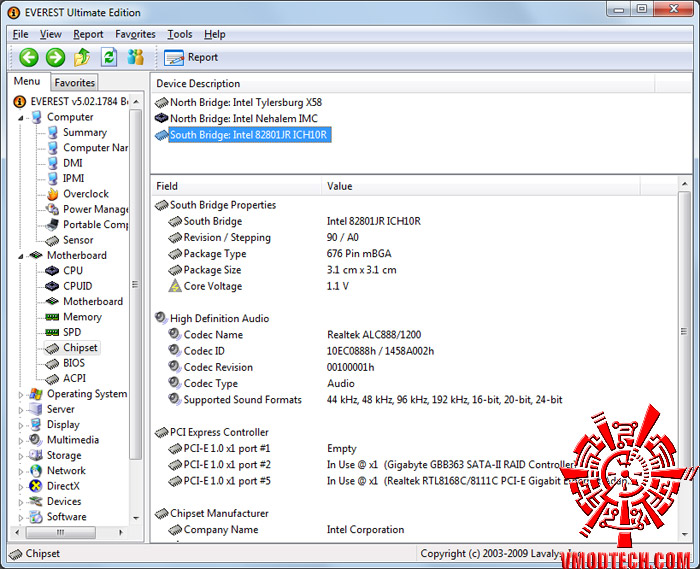Viewport: 700px width, 569px height.
Task: Expand the Network tree node
Action: pyautogui.click(x=21, y=472)
